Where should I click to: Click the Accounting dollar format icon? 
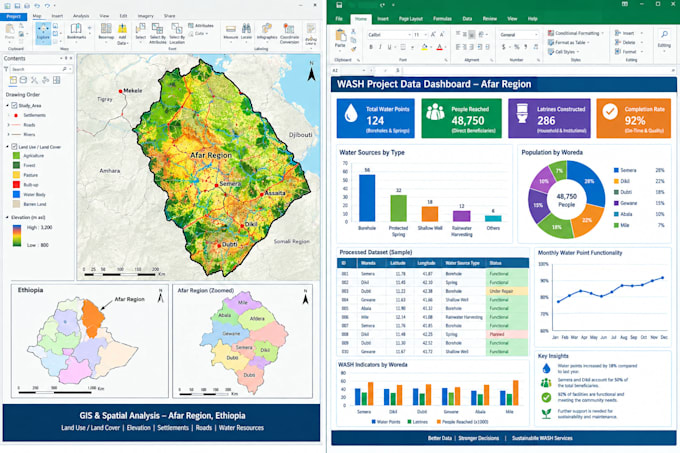(503, 47)
